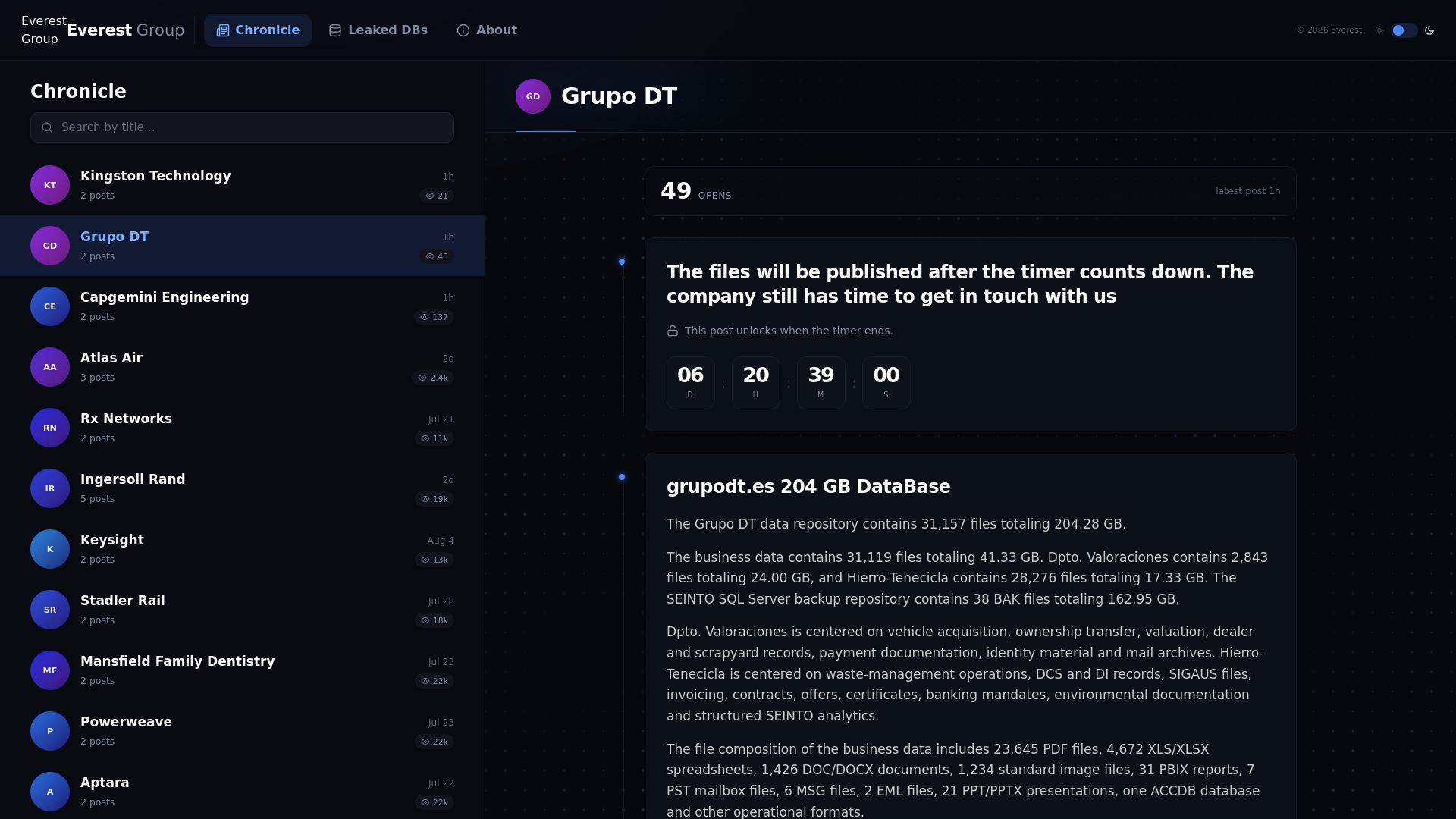Click the sun icon in the header

pyautogui.click(x=1379, y=30)
